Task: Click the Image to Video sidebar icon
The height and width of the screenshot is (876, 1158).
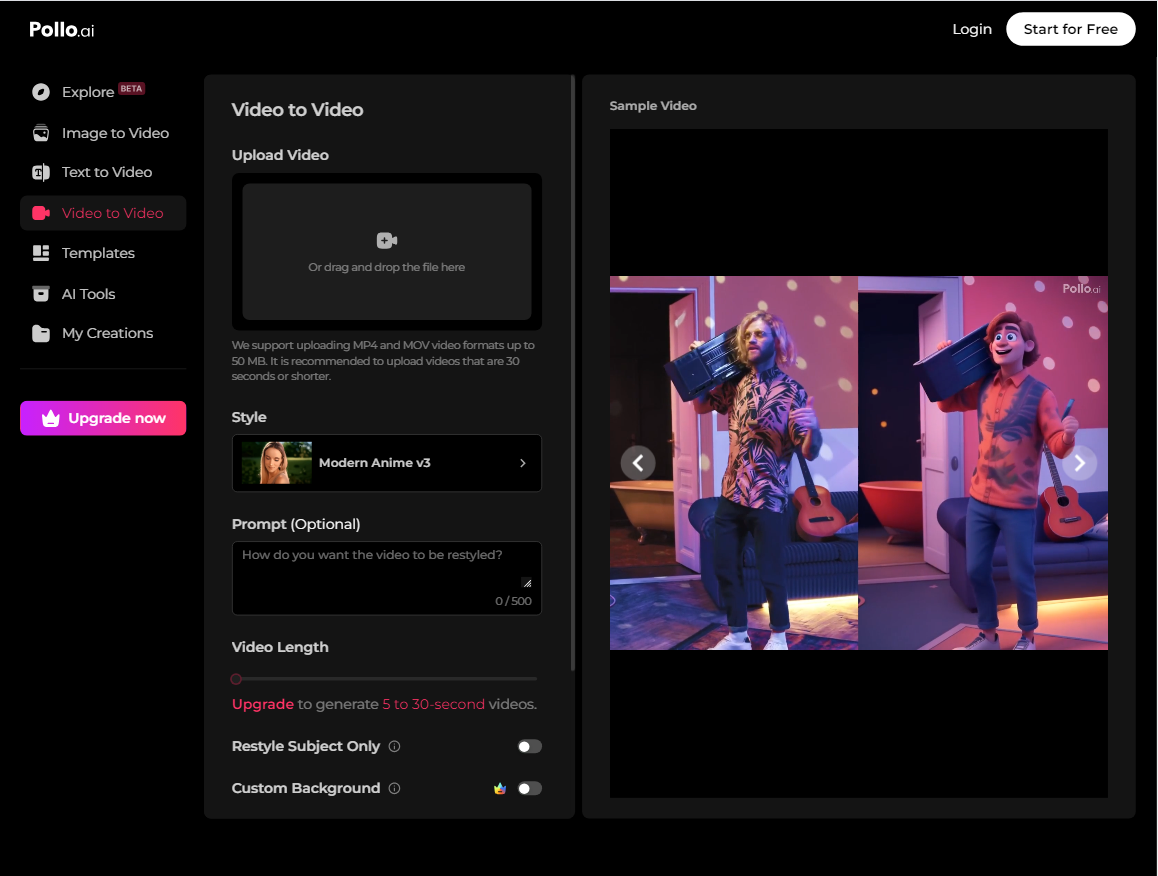Action: point(41,133)
